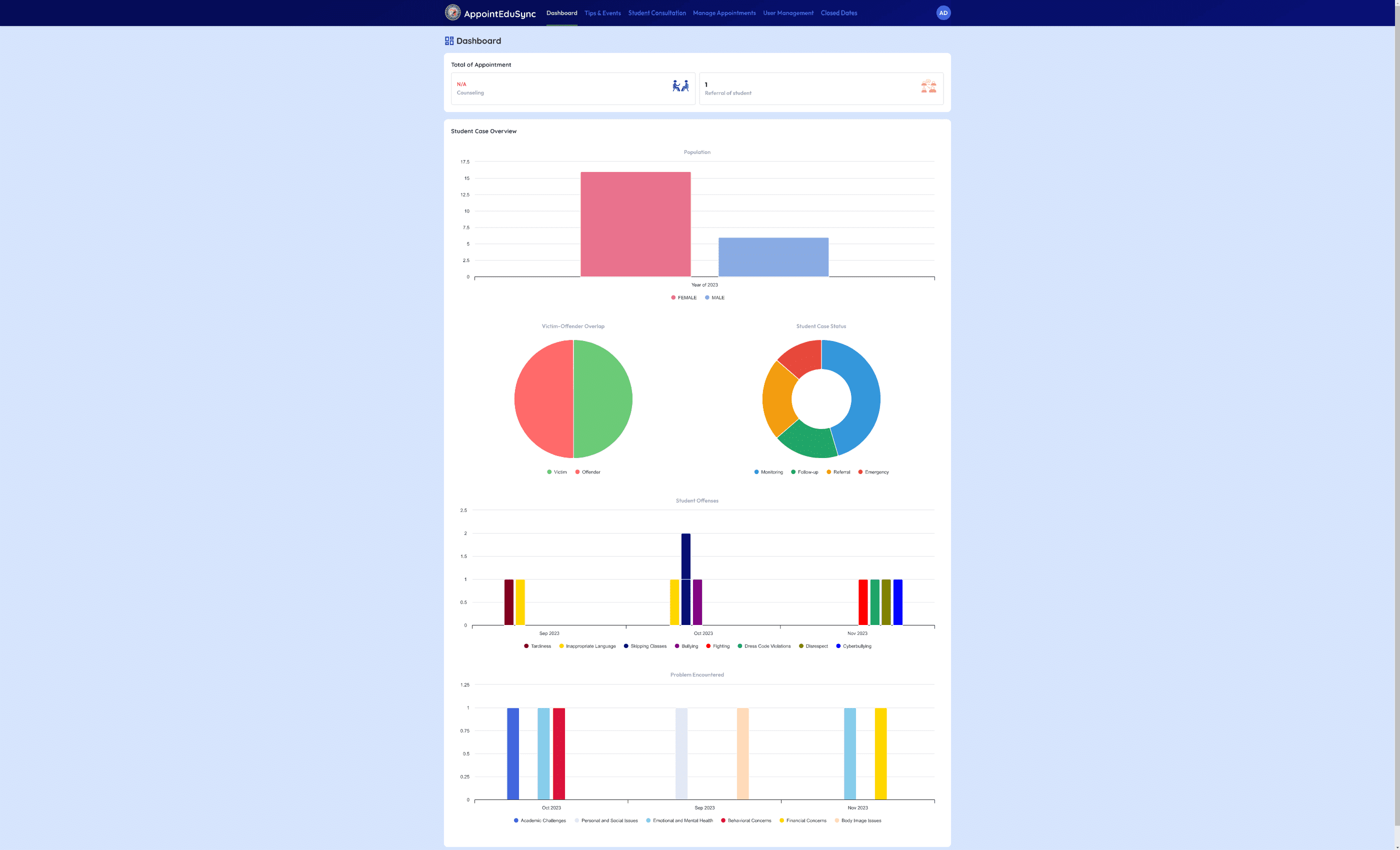Go to Tips & Events
Image resolution: width=1400 pixels, height=850 pixels.
[x=602, y=13]
